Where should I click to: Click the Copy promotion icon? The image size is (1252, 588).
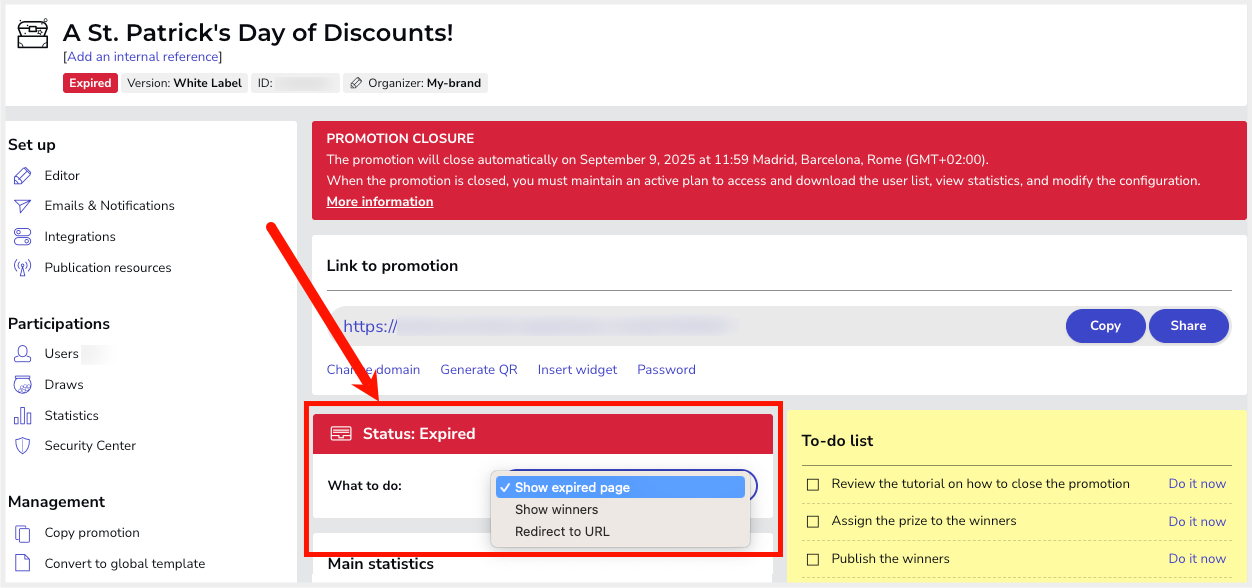click(22, 533)
